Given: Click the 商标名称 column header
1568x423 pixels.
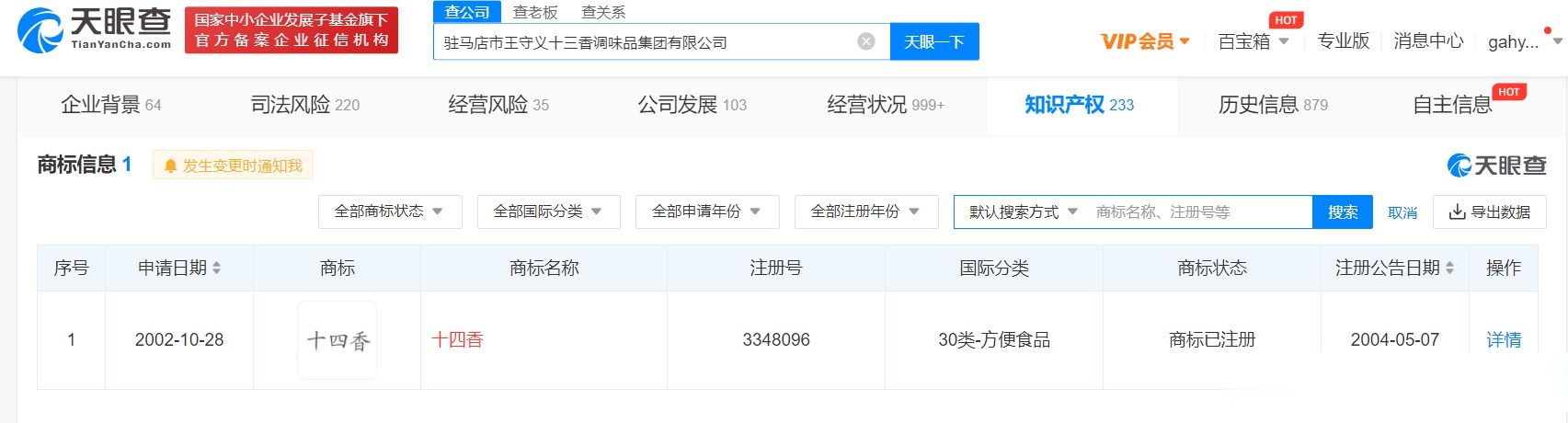Looking at the screenshot, I should tap(544, 268).
